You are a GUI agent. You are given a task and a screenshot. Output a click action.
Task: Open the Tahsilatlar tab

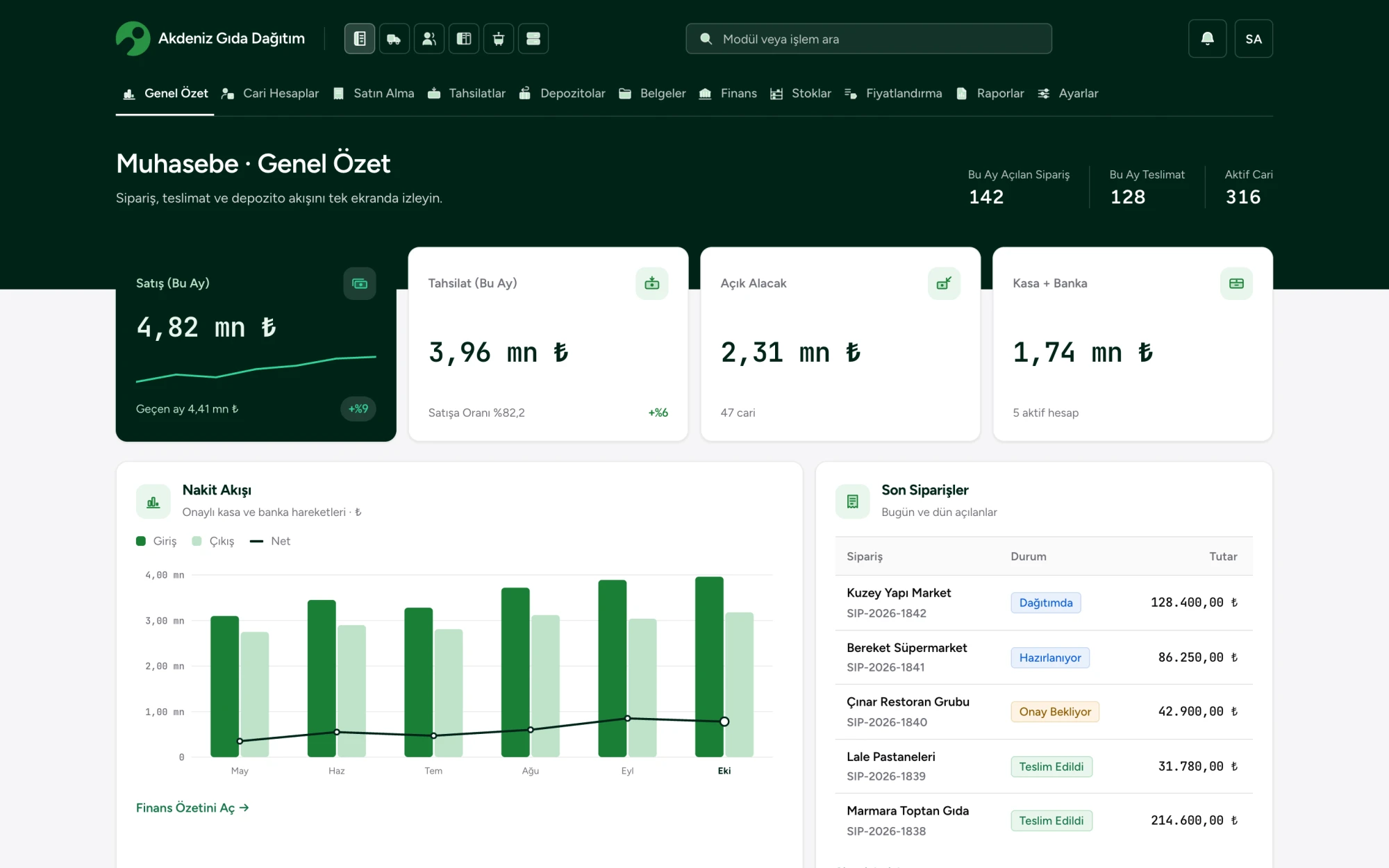467,94
